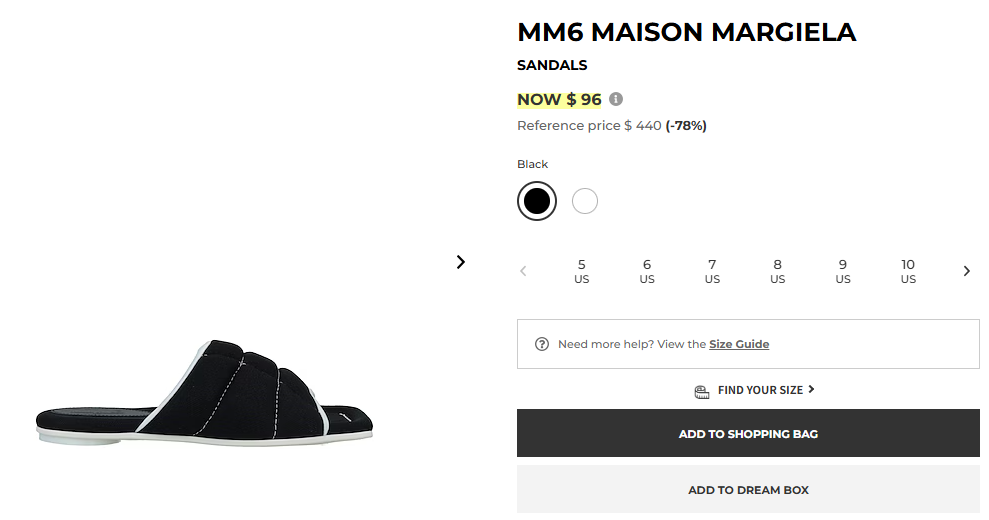Image resolution: width=989 pixels, height=520 pixels.
Task: Pick size 10 US
Action: click(908, 271)
